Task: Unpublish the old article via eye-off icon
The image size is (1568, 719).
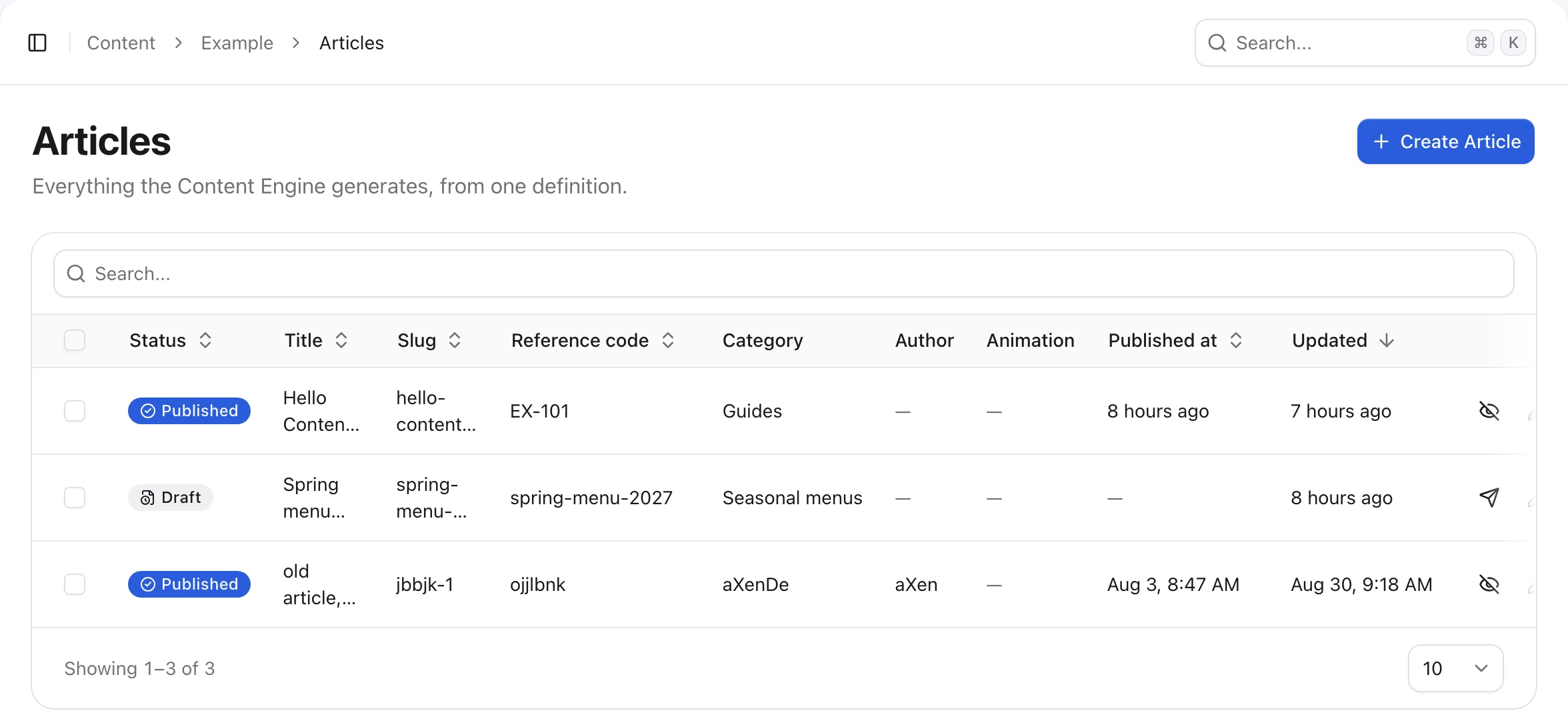Action: (x=1489, y=584)
